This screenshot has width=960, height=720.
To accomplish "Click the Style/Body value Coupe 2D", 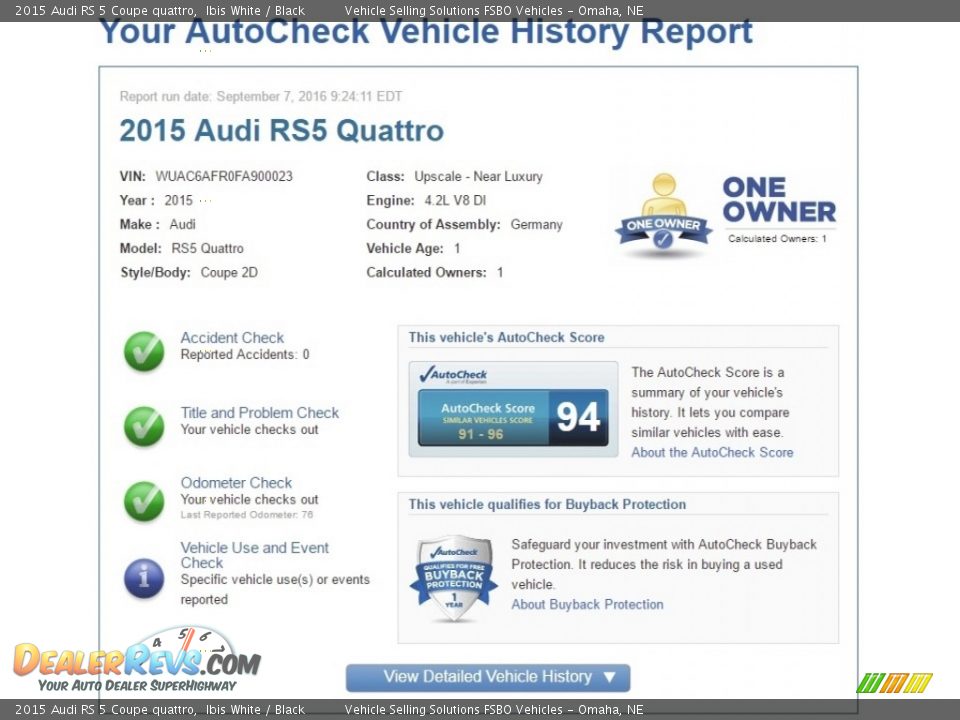I will click(229, 272).
